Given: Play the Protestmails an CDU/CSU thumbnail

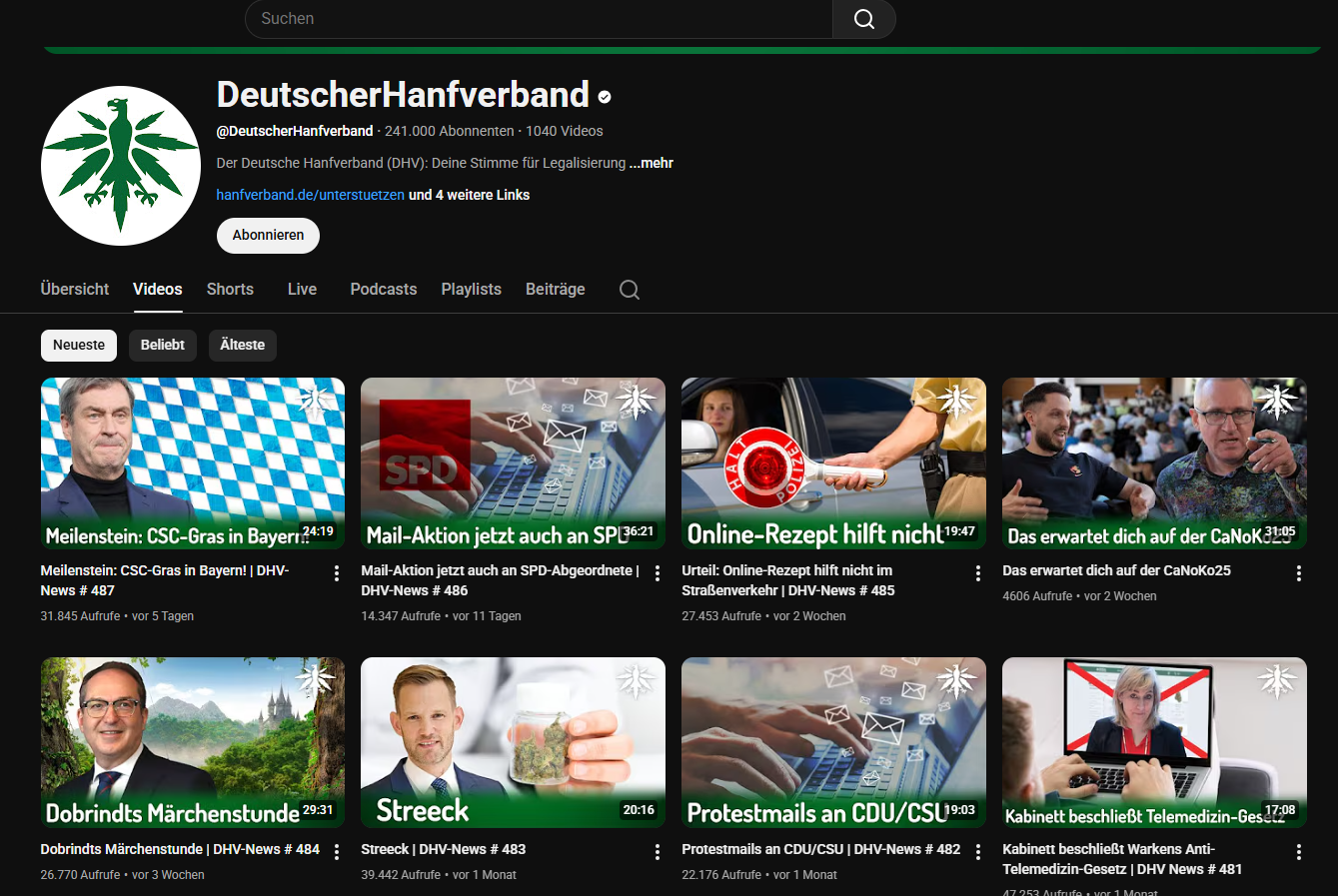Looking at the screenshot, I should coord(833,742).
